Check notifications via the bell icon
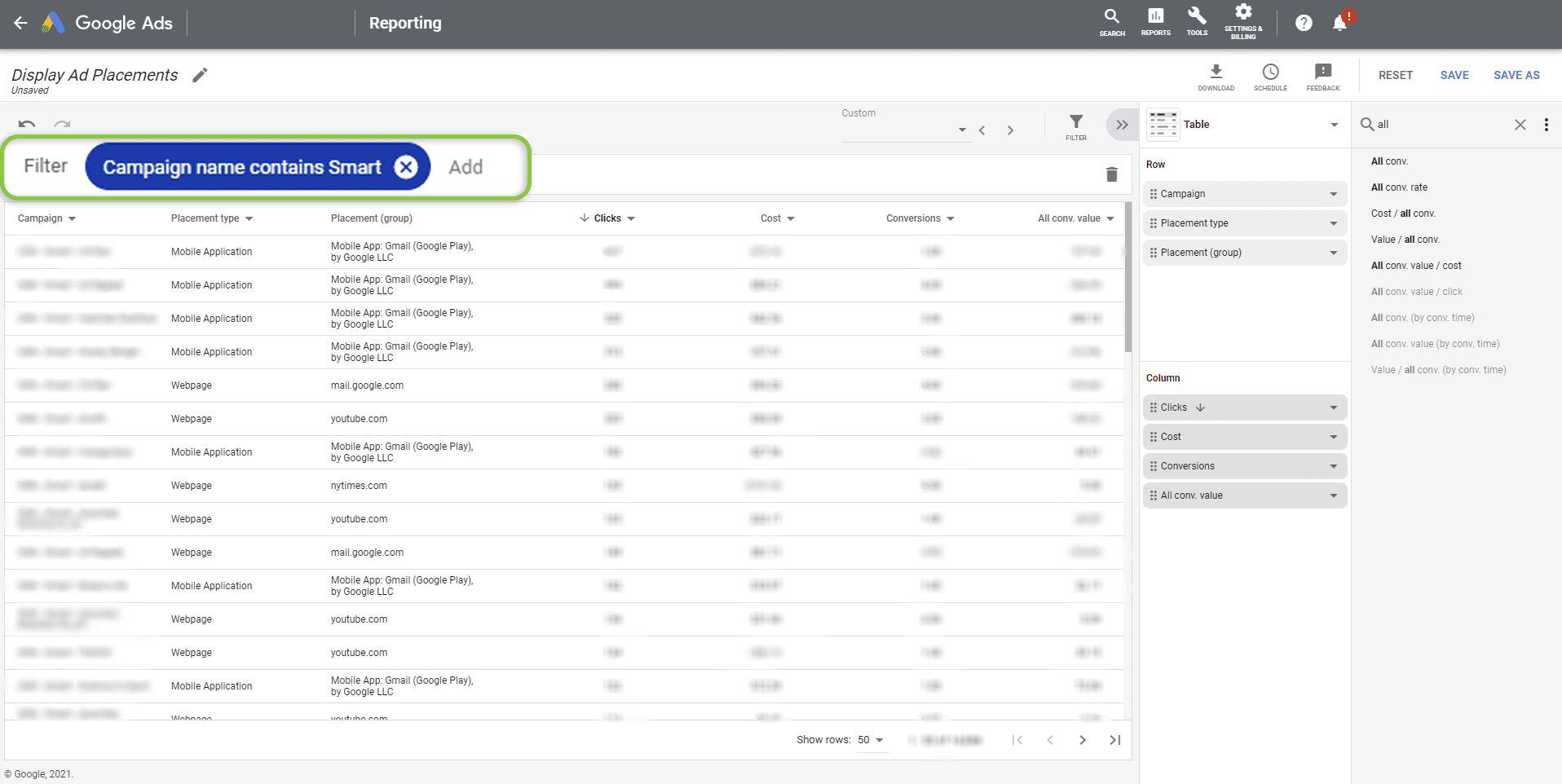1562x784 pixels. (x=1338, y=23)
